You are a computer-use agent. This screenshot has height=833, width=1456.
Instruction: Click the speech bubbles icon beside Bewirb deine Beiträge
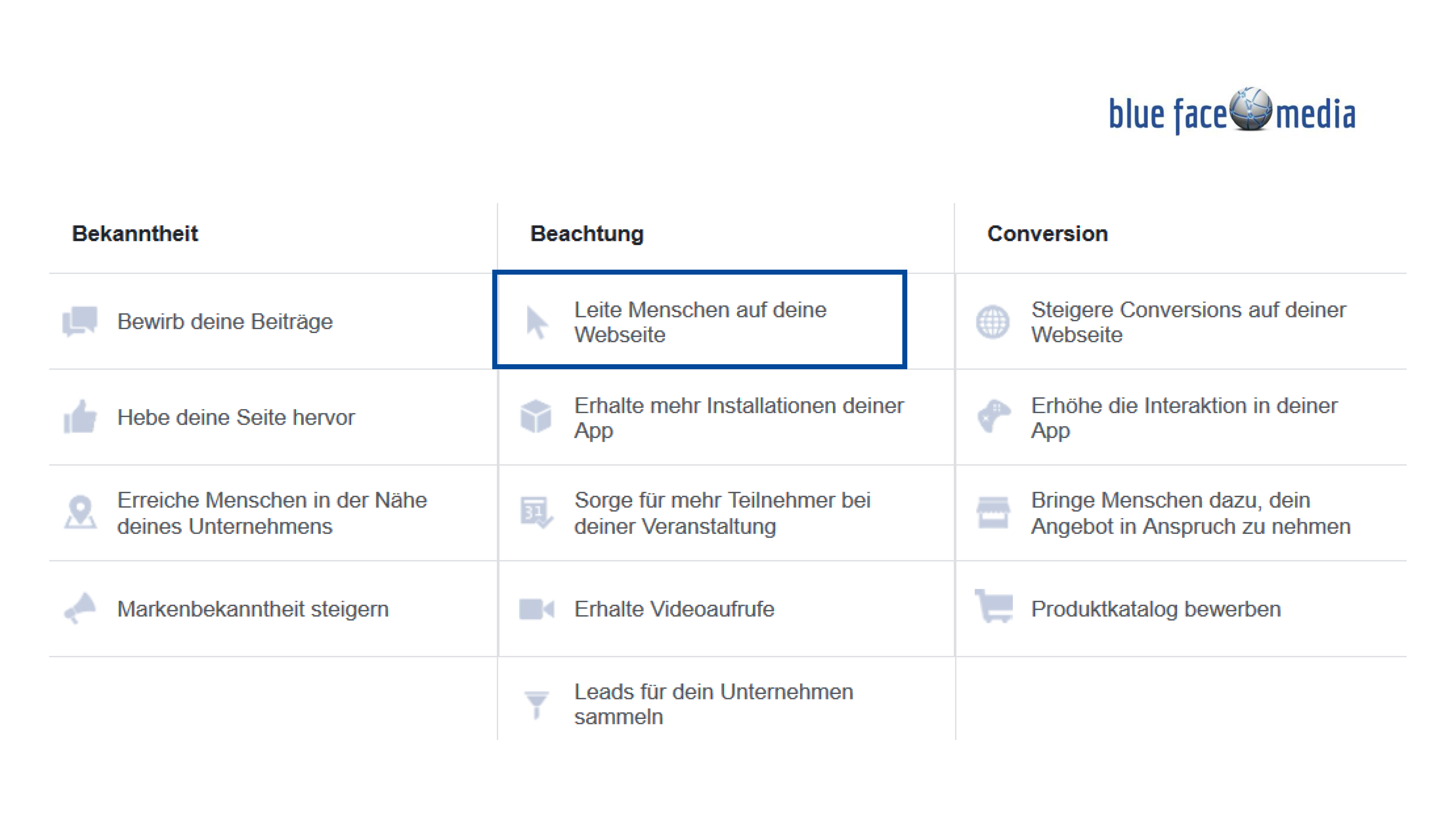pyautogui.click(x=80, y=322)
